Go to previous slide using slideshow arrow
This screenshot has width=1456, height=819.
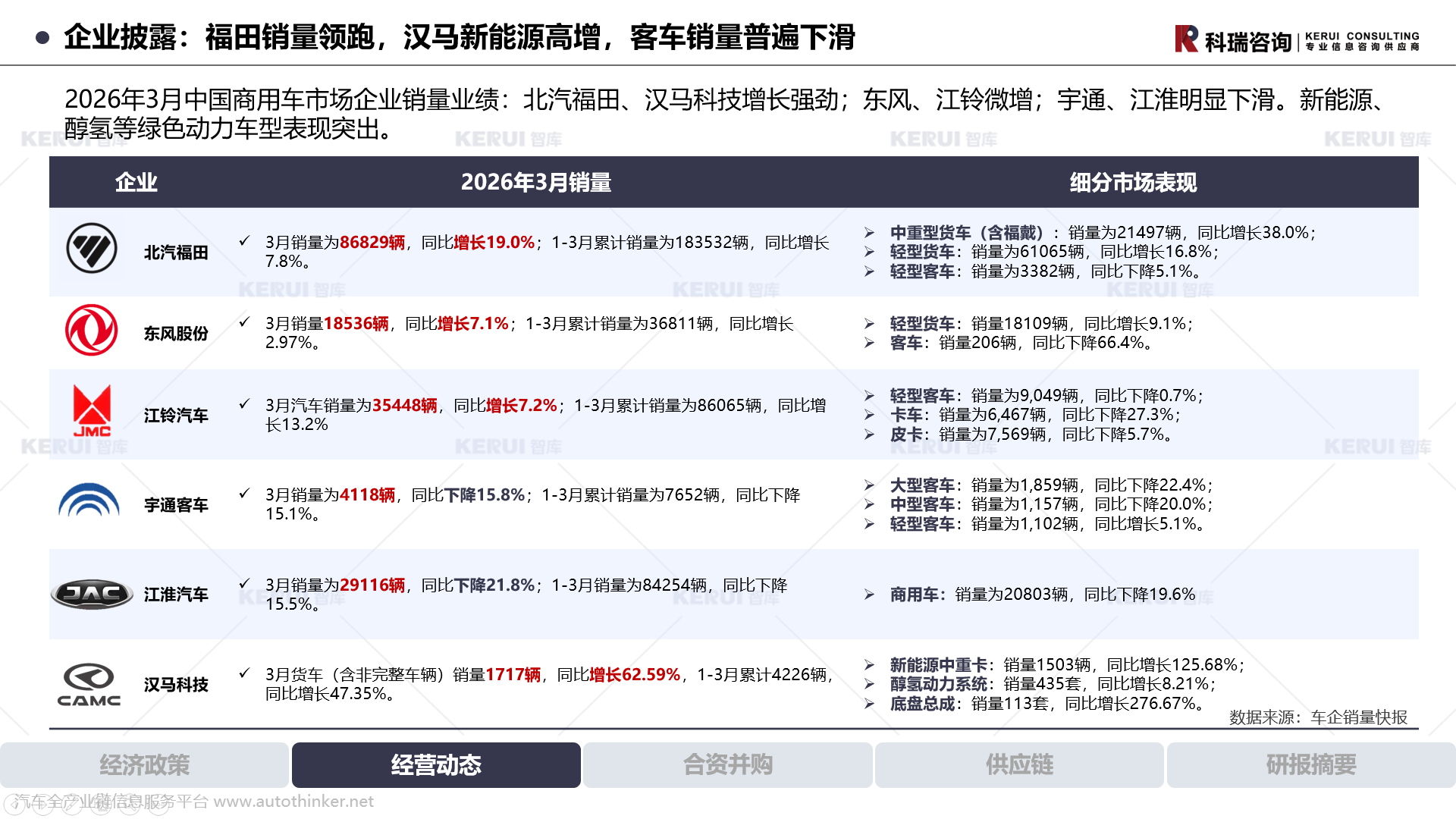(x=14, y=805)
